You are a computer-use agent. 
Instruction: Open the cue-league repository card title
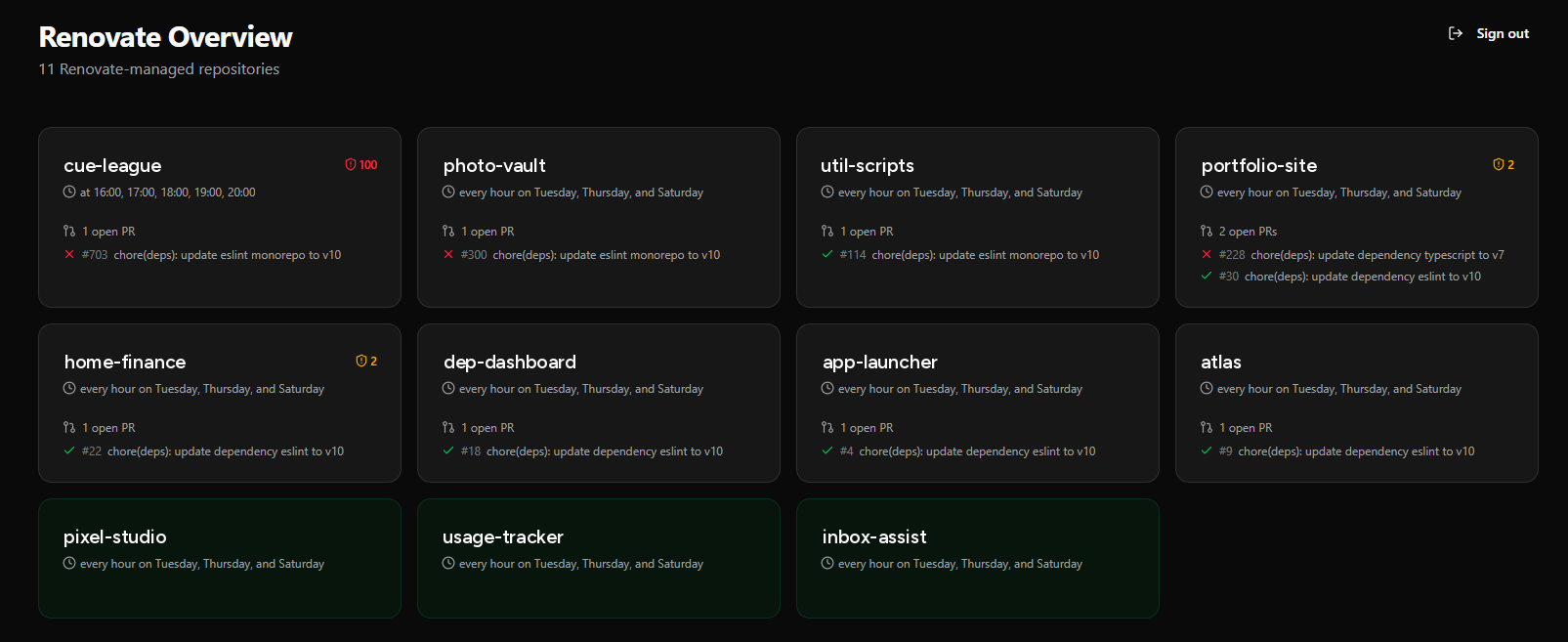point(112,165)
